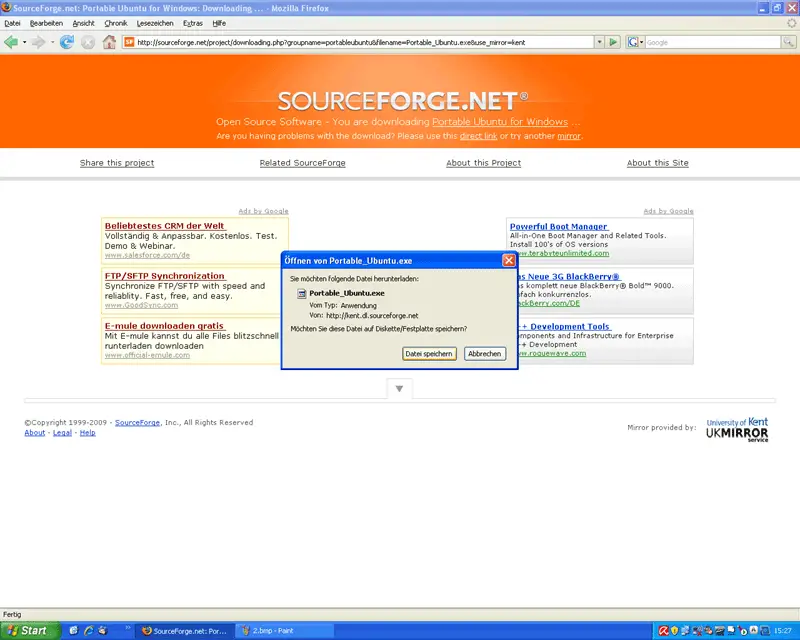Open the Share this project link
Image resolution: width=800 pixels, height=640 pixels.
coord(117,163)
